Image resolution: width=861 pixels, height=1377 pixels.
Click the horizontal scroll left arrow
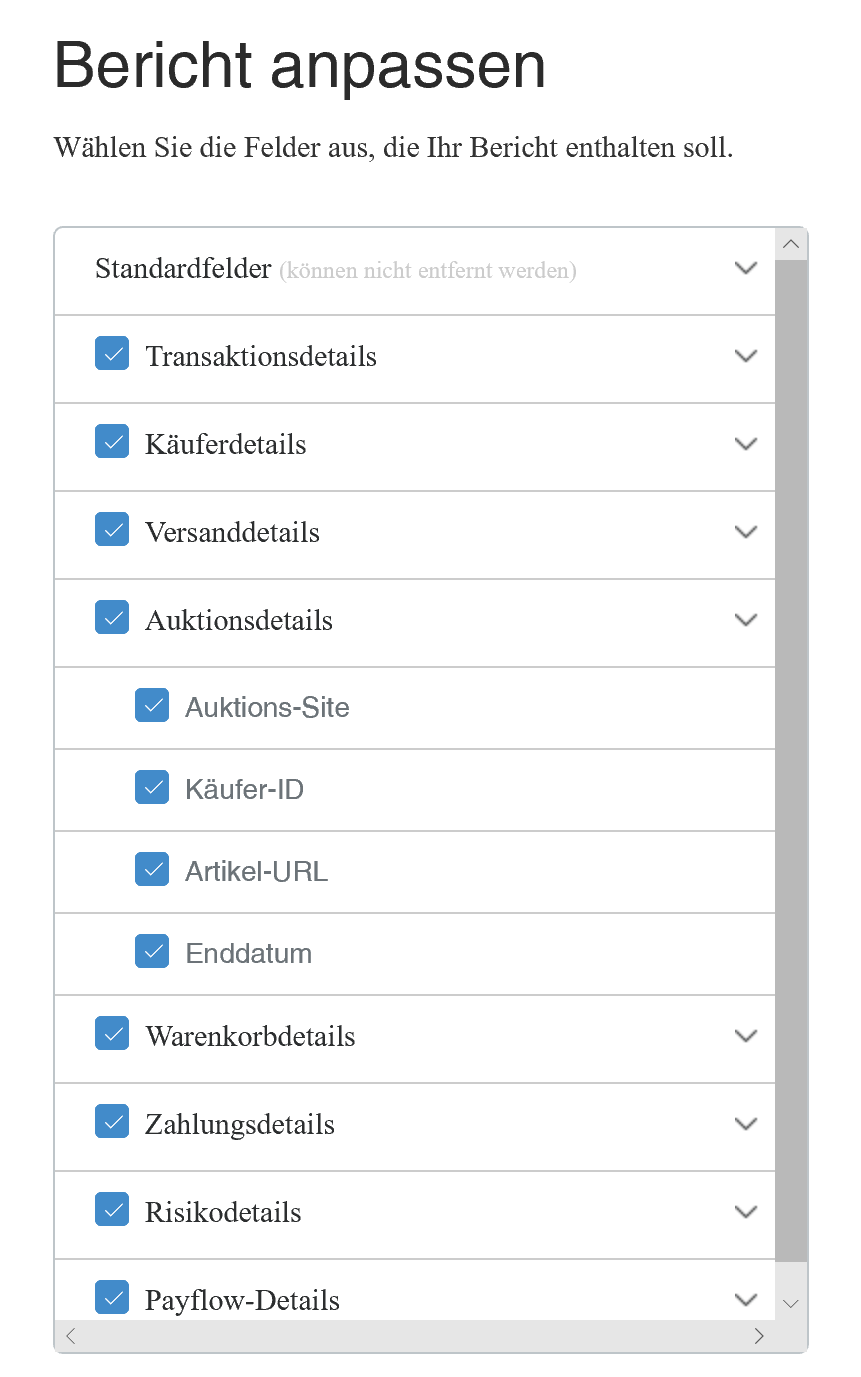click(x=71, y=1336)
